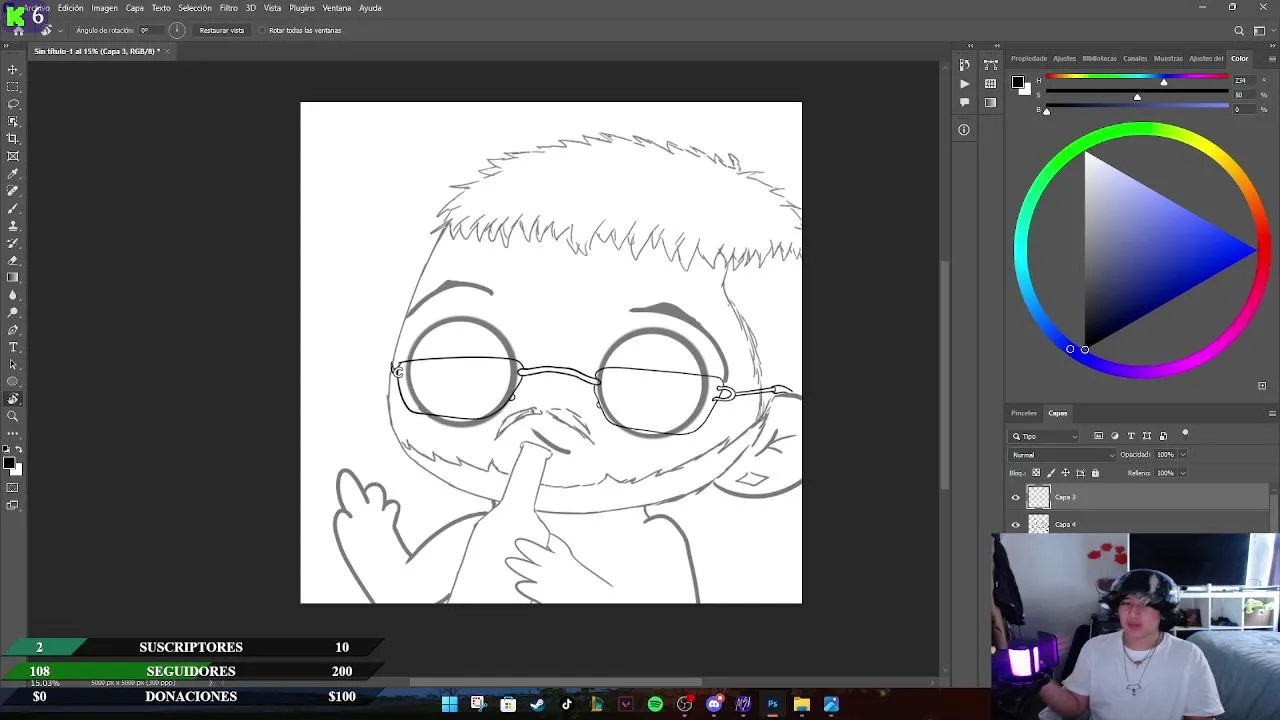
Task: Select the Zoom tool
Action: (13, 416)
